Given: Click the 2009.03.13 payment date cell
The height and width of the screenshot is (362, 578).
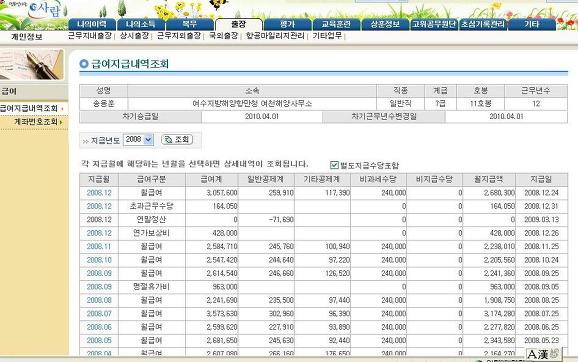Looking at the screenshot, I should click(x=542, y=220).
